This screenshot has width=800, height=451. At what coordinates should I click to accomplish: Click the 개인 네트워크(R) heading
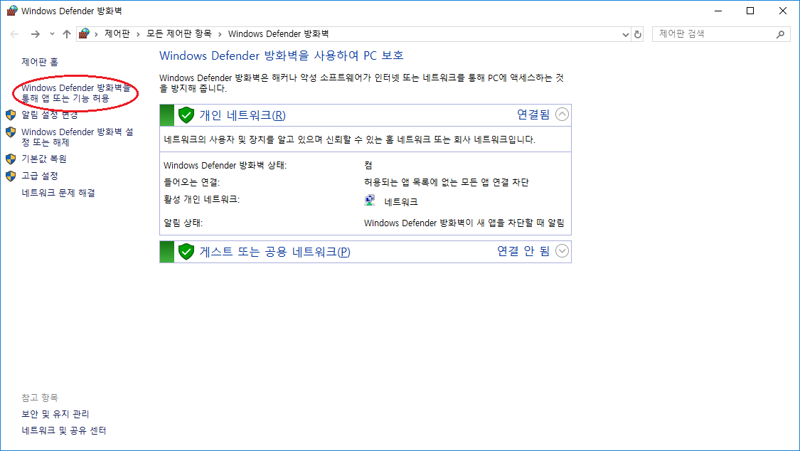242,115
